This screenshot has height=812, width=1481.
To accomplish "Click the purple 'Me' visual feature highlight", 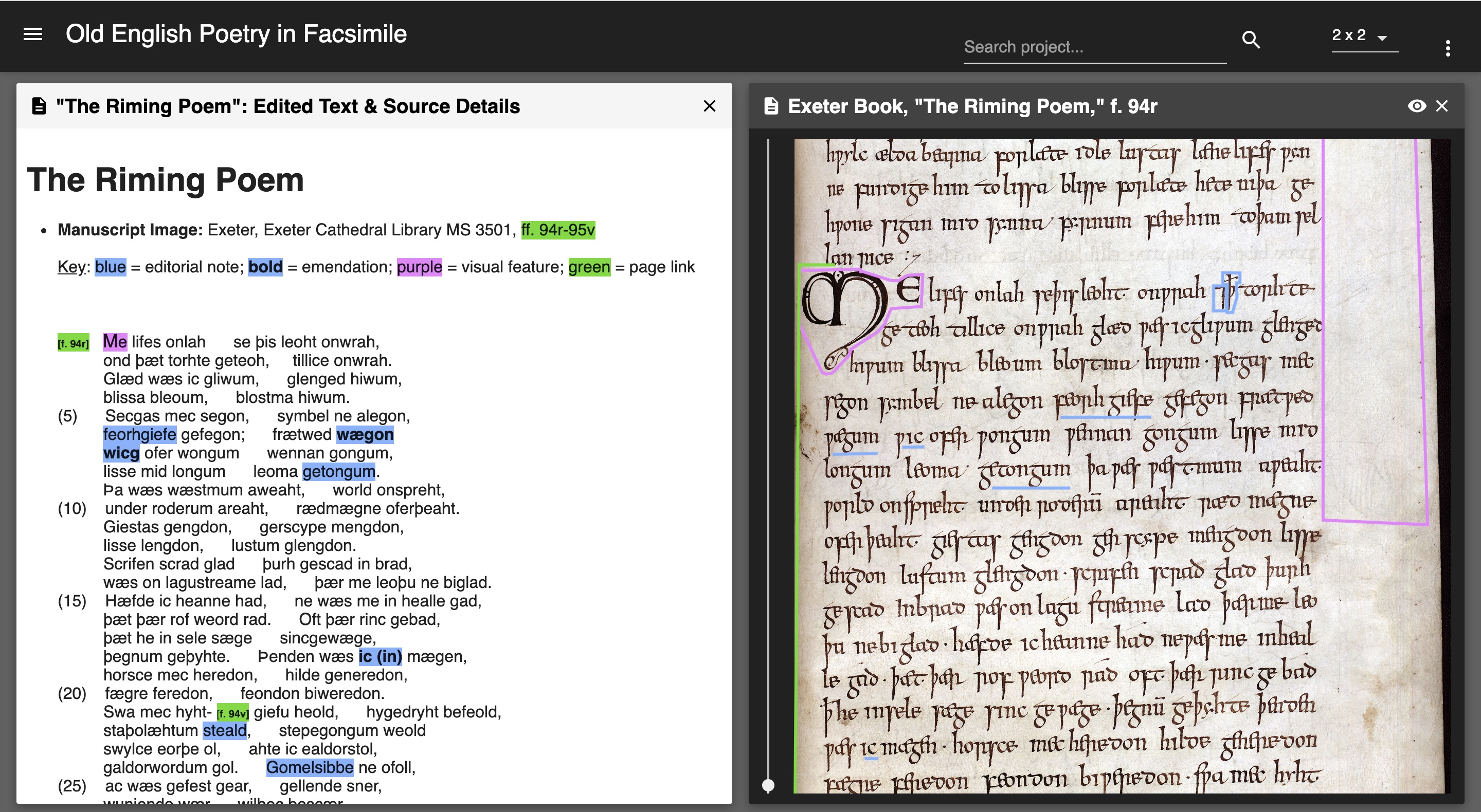I will pyautogui.click(x=114, y=341).
